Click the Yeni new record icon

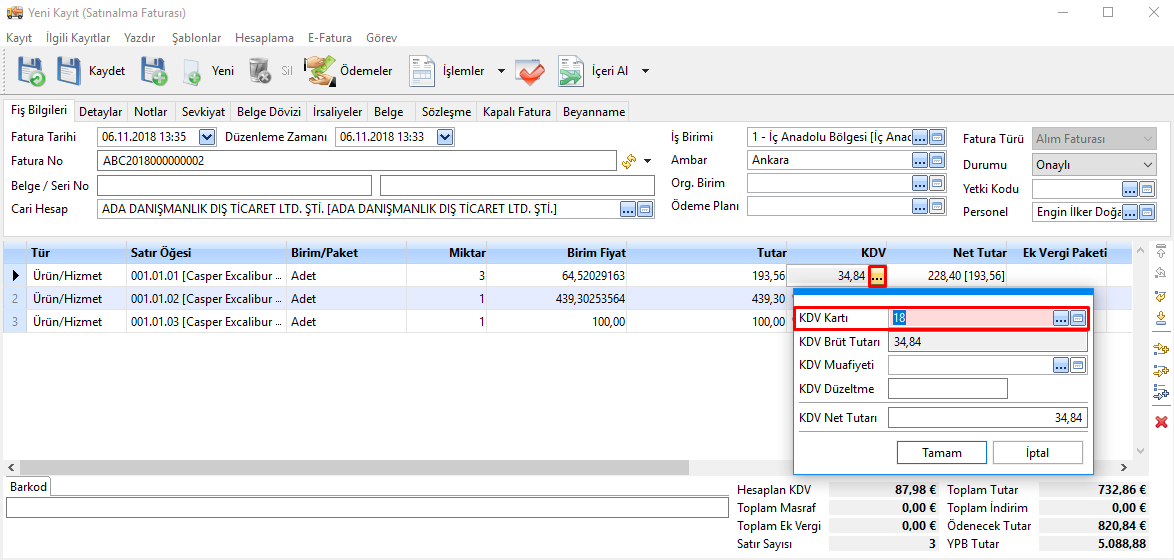pos(193,71)
